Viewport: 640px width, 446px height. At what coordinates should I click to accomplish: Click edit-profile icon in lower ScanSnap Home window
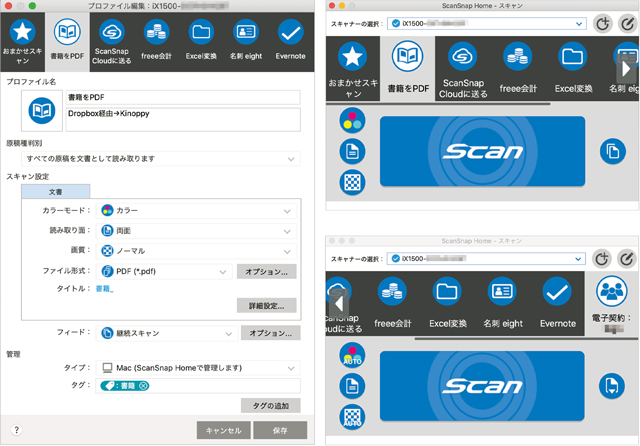pos(627,259)
